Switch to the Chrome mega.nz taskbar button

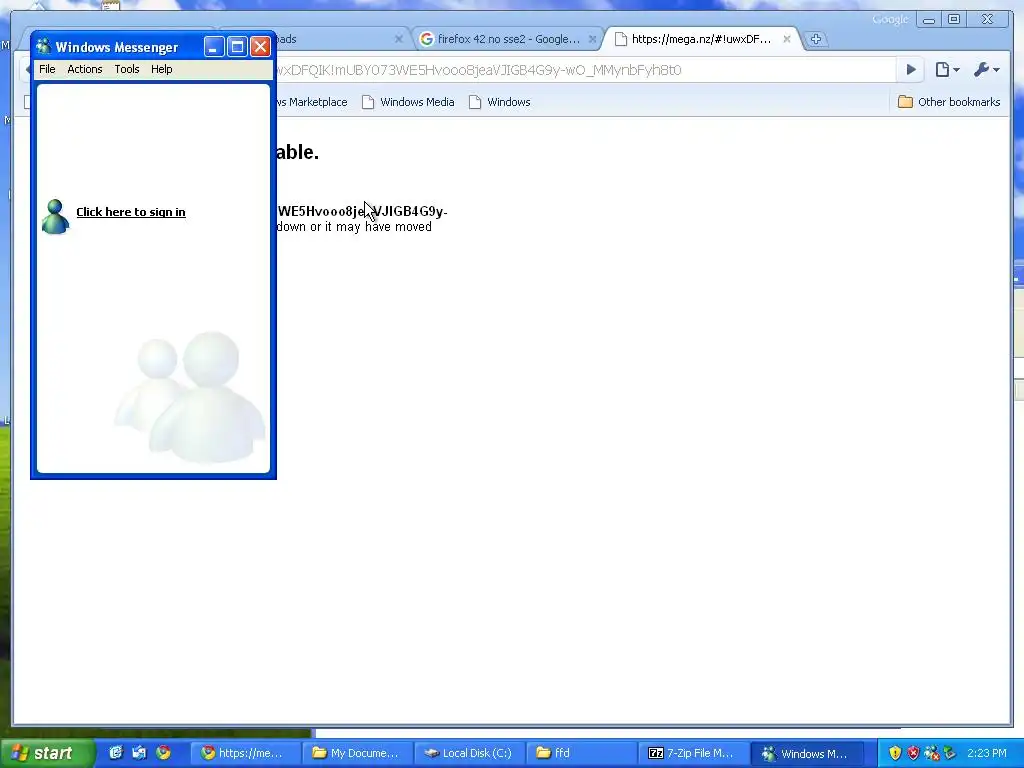tap(246, 753)
